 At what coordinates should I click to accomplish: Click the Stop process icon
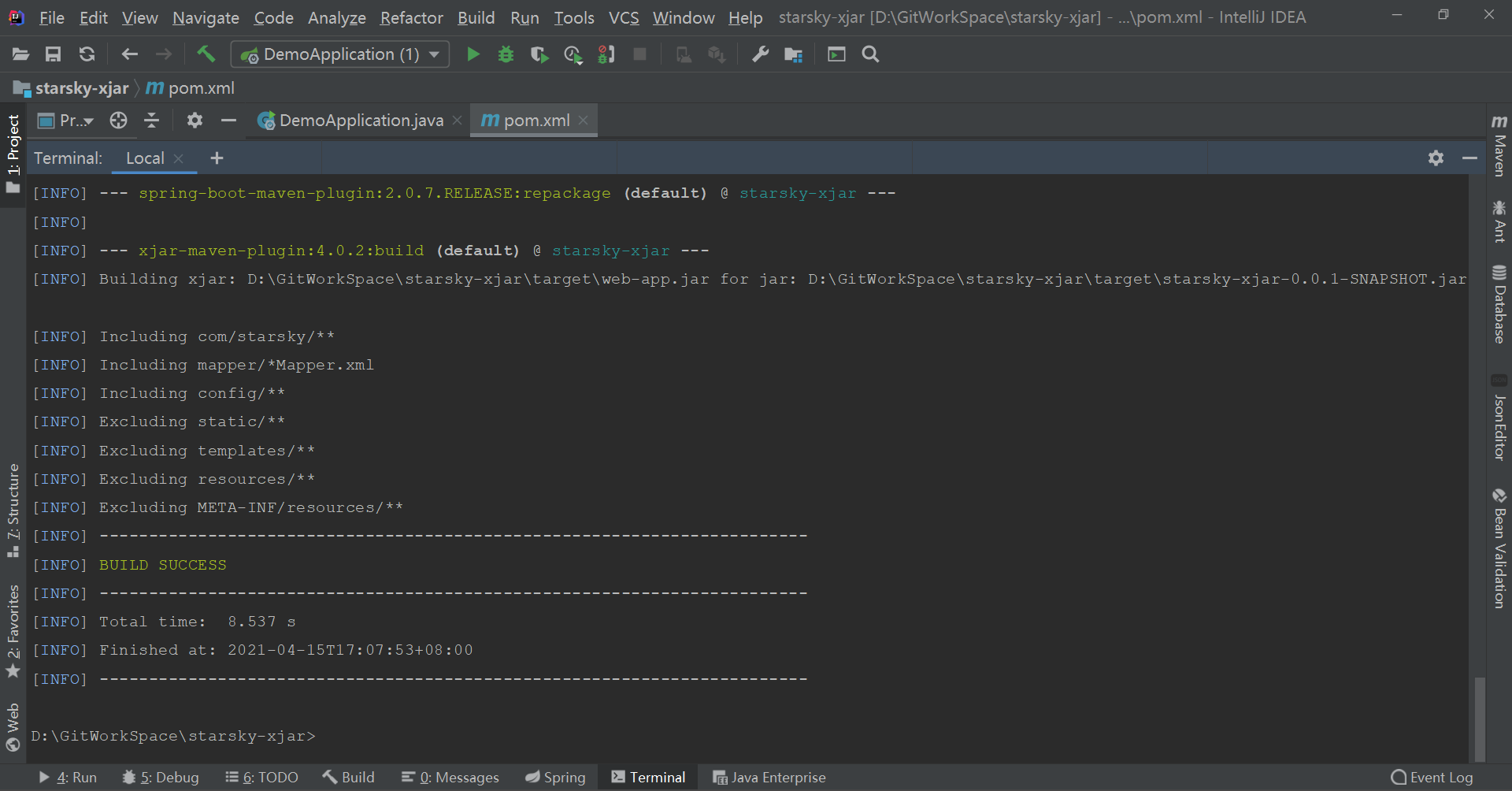pos(640,54)
